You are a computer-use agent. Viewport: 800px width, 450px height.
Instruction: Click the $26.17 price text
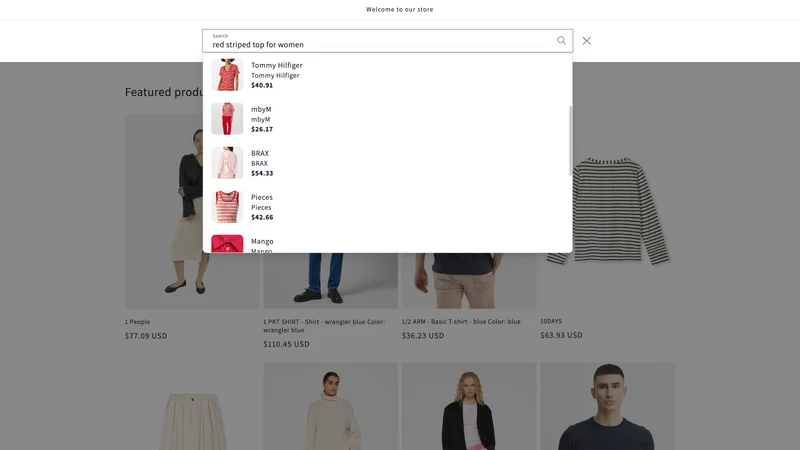pos(262,129)
